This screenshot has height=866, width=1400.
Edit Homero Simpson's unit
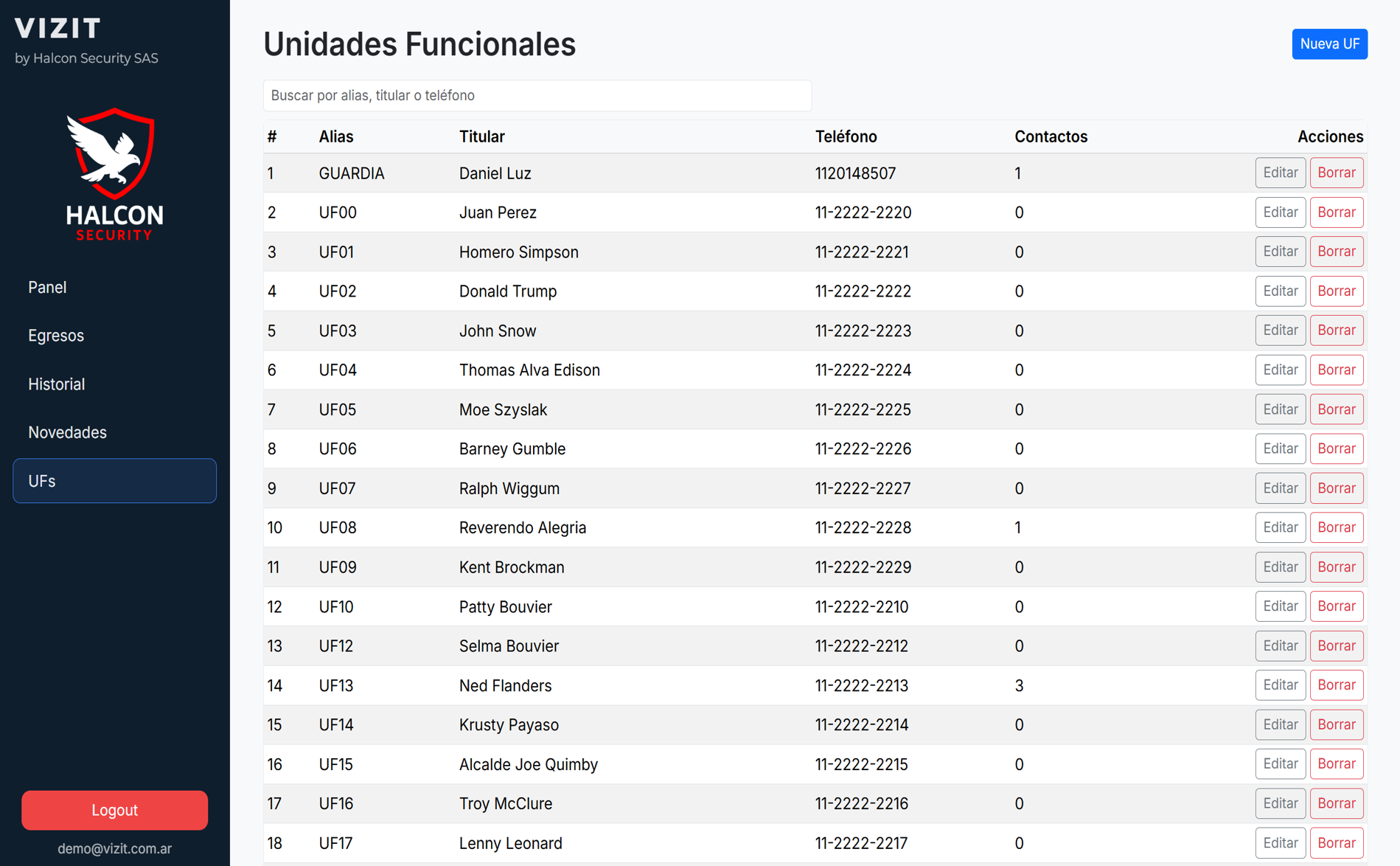pyautogui.click(x=1280, y=252)
